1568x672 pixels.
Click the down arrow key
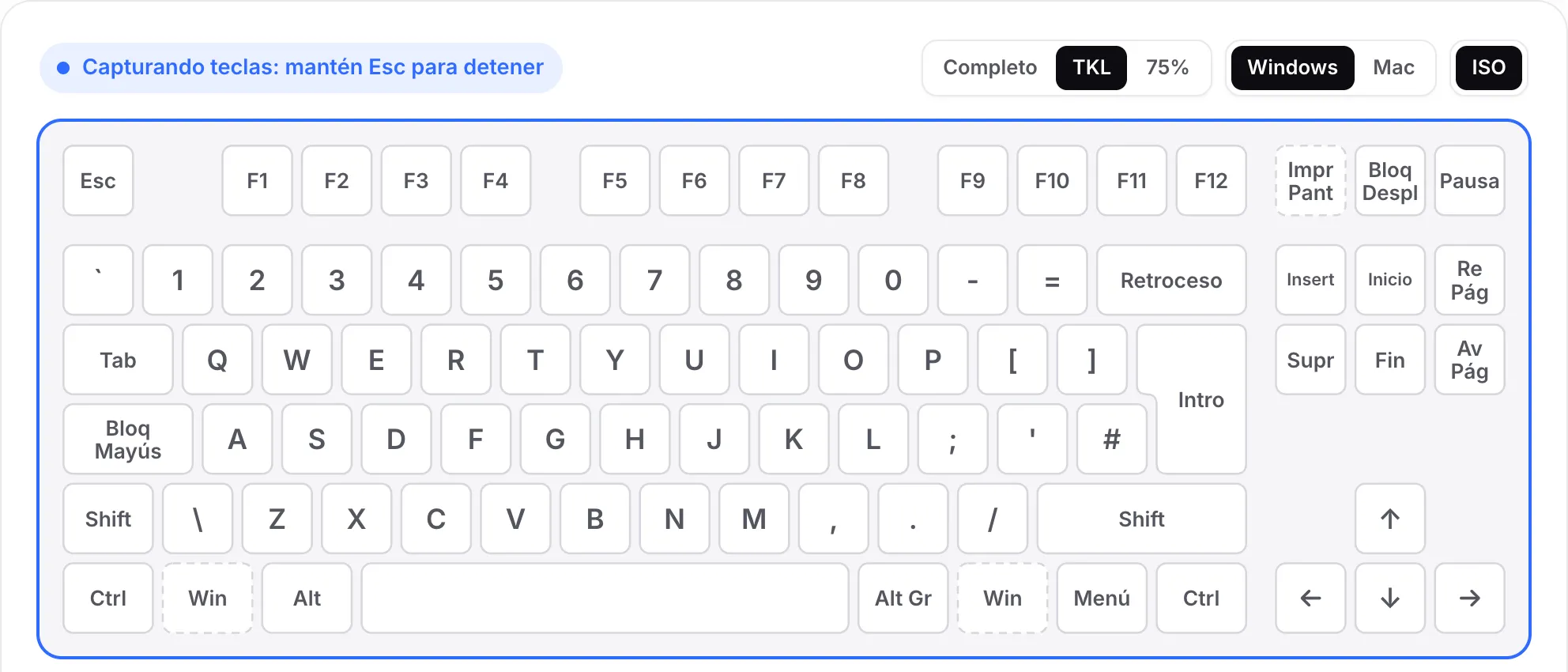(x=1389, y=598)
